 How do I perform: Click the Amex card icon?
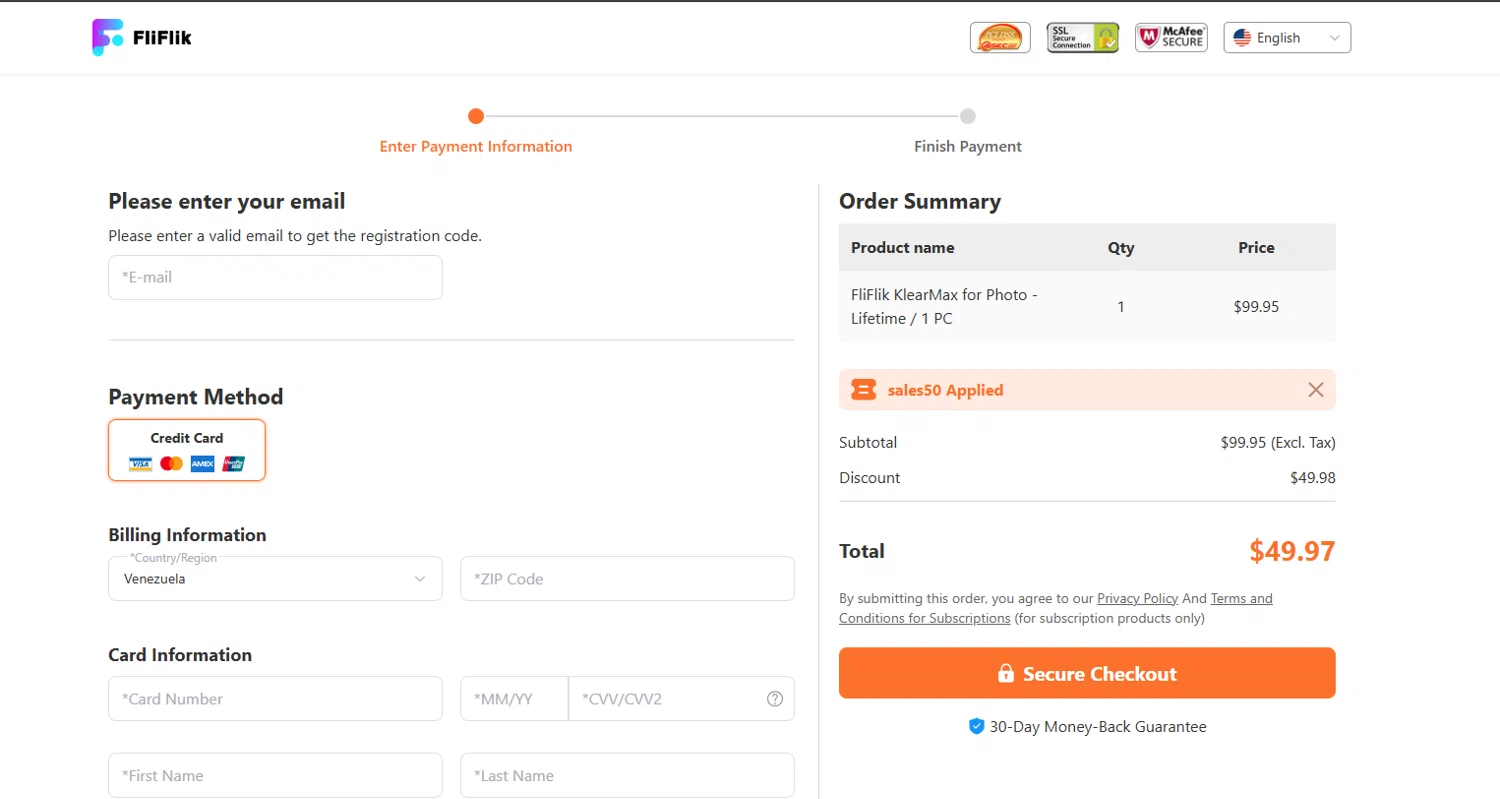pos(203,464)
